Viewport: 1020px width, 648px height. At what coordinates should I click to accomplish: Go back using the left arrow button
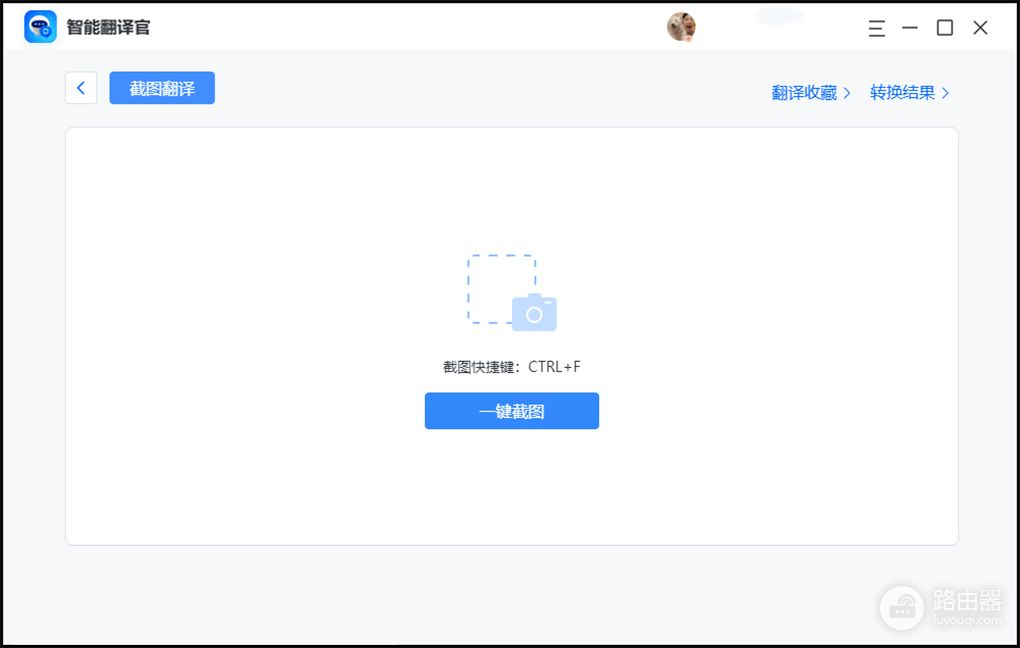tap(81, 88)
